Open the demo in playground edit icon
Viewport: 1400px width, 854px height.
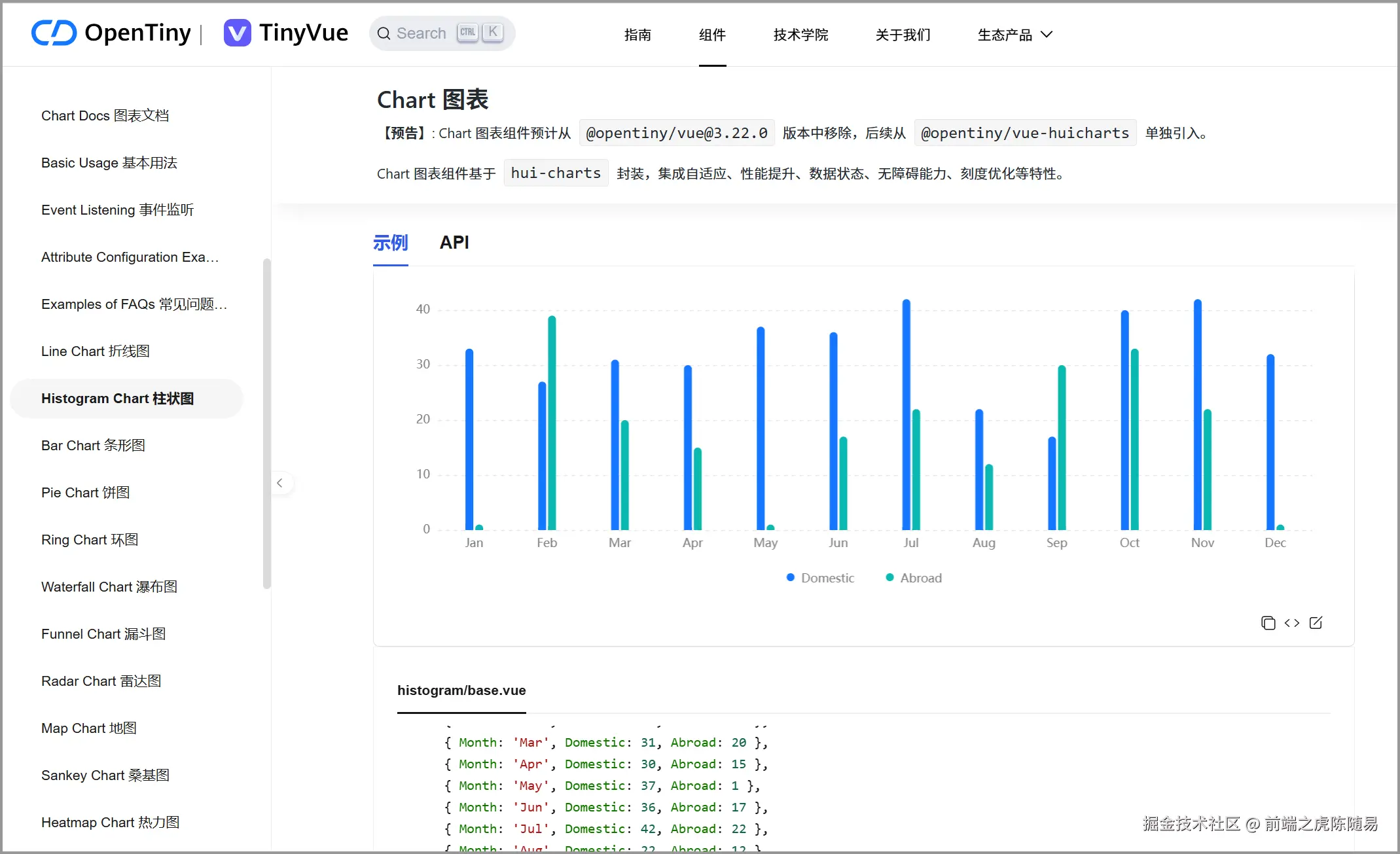click(x=1316, y=623)
